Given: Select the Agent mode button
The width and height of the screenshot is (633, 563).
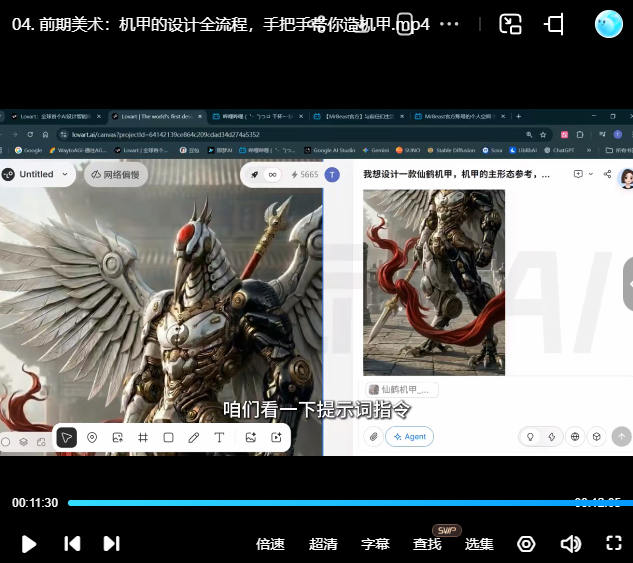Looking at the screenshot, I should coord(410,436).
